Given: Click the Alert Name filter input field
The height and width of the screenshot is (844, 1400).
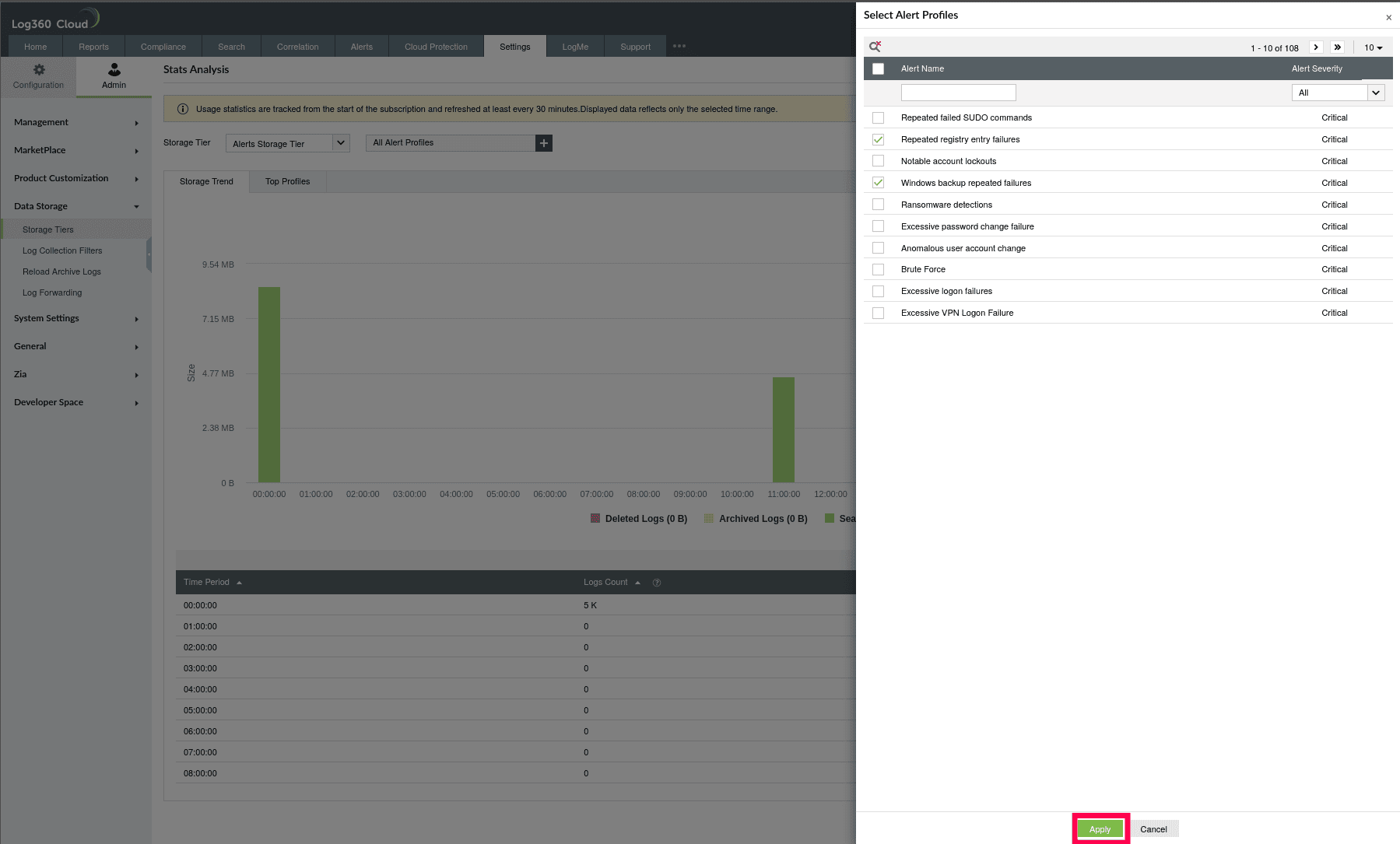Looking at the screenshot, I should [958, 93].
